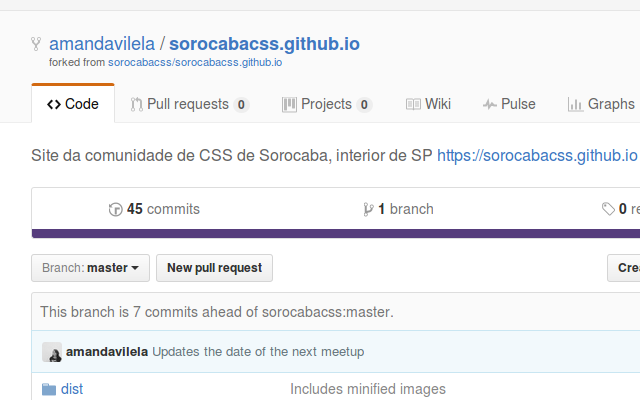The image size is (640, 400).
Task: Open the Pulse tab
Action: [x=509, y=104]
